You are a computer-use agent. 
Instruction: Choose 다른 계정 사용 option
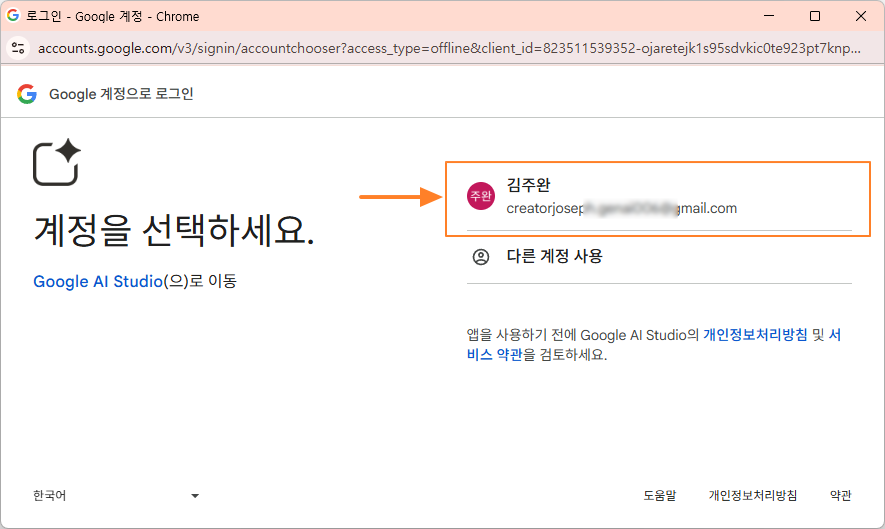(659, 257)
